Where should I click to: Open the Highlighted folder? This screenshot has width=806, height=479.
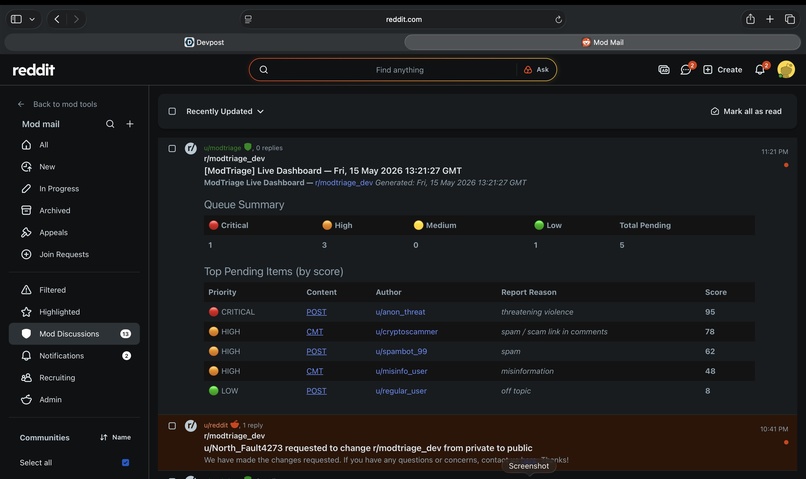click(74, 311)
